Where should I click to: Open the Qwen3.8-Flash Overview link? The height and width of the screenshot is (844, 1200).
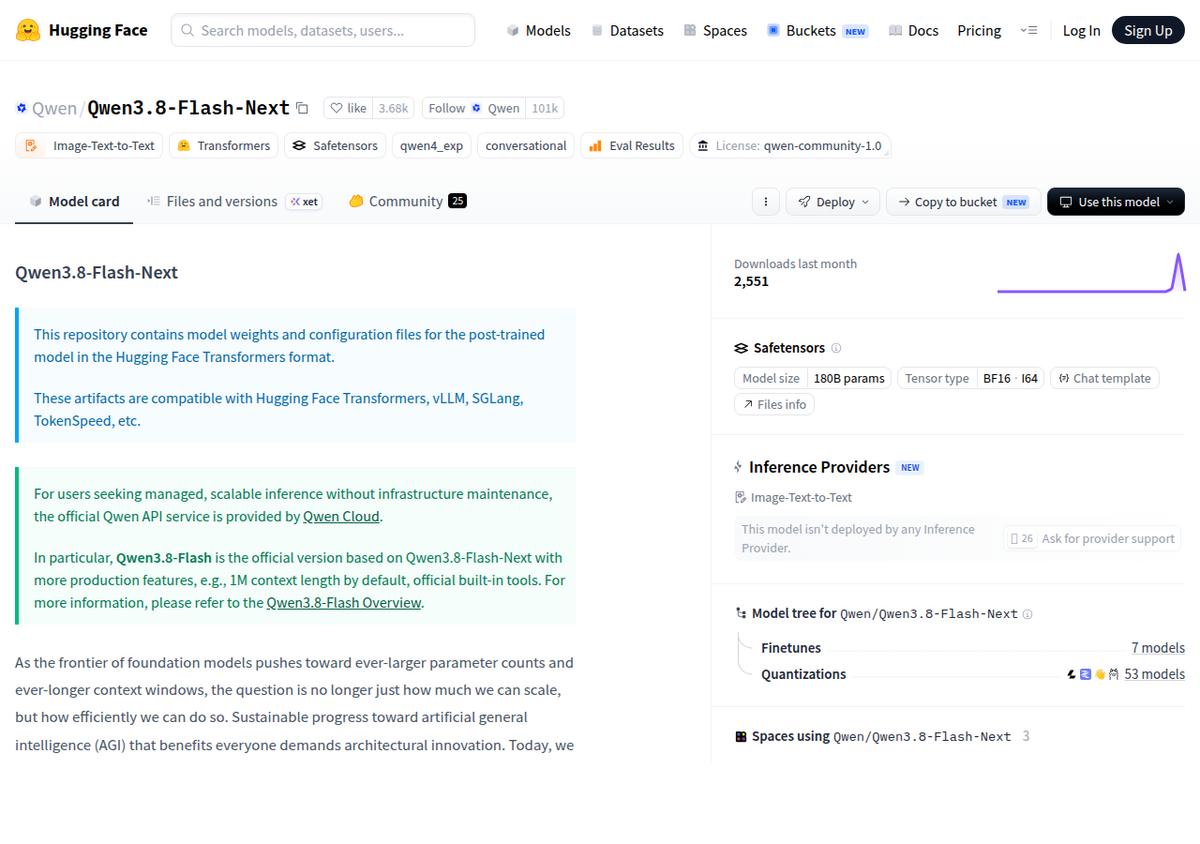[344, 603]
